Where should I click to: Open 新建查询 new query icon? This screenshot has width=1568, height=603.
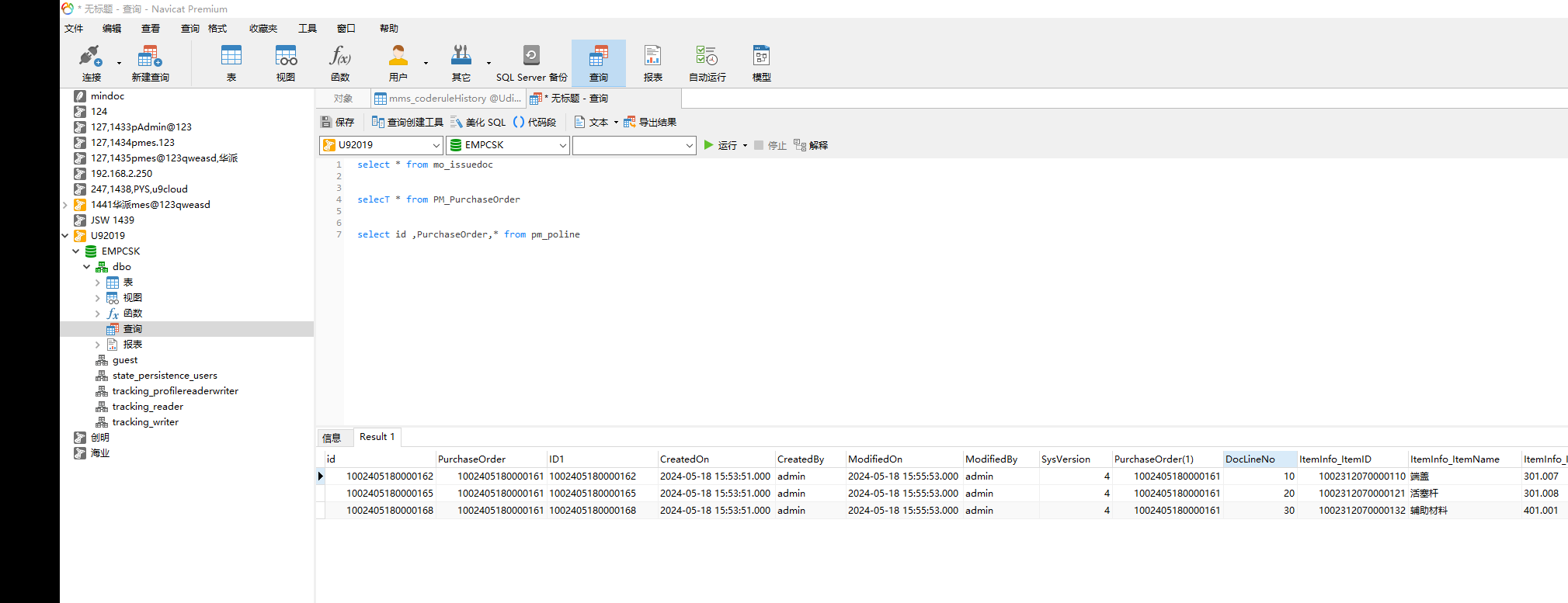[x=150, y=63]
